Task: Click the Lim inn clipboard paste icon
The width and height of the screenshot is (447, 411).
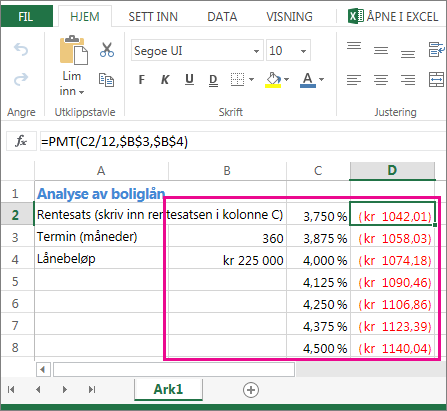Action: click(x=74, y=50)
